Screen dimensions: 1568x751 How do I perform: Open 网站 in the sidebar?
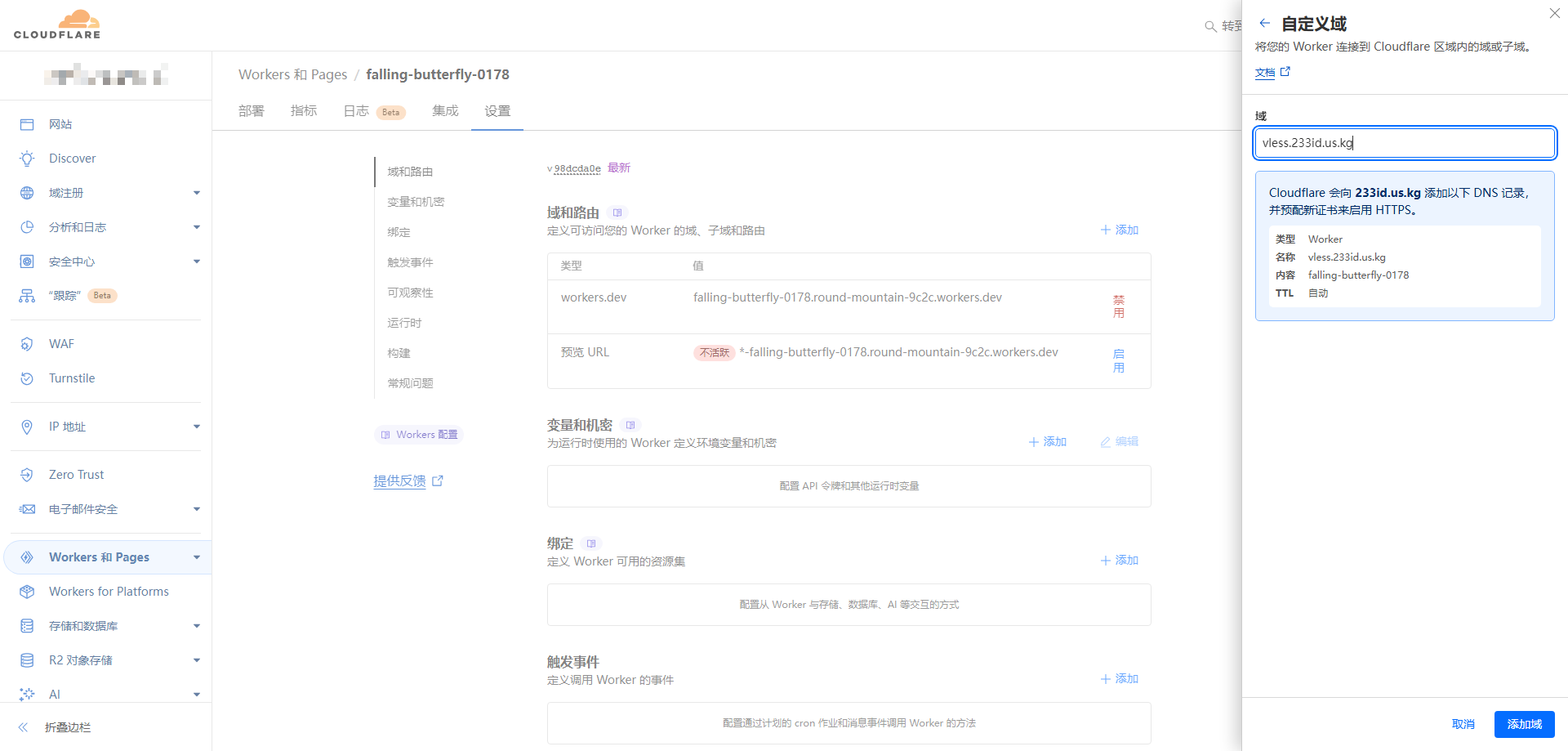[x=60, y=124]
